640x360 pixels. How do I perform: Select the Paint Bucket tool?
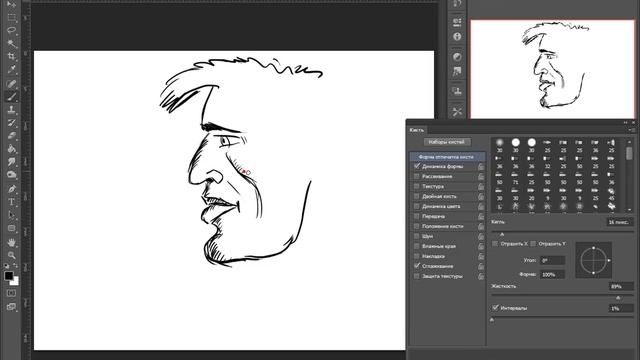pos(11,149)
